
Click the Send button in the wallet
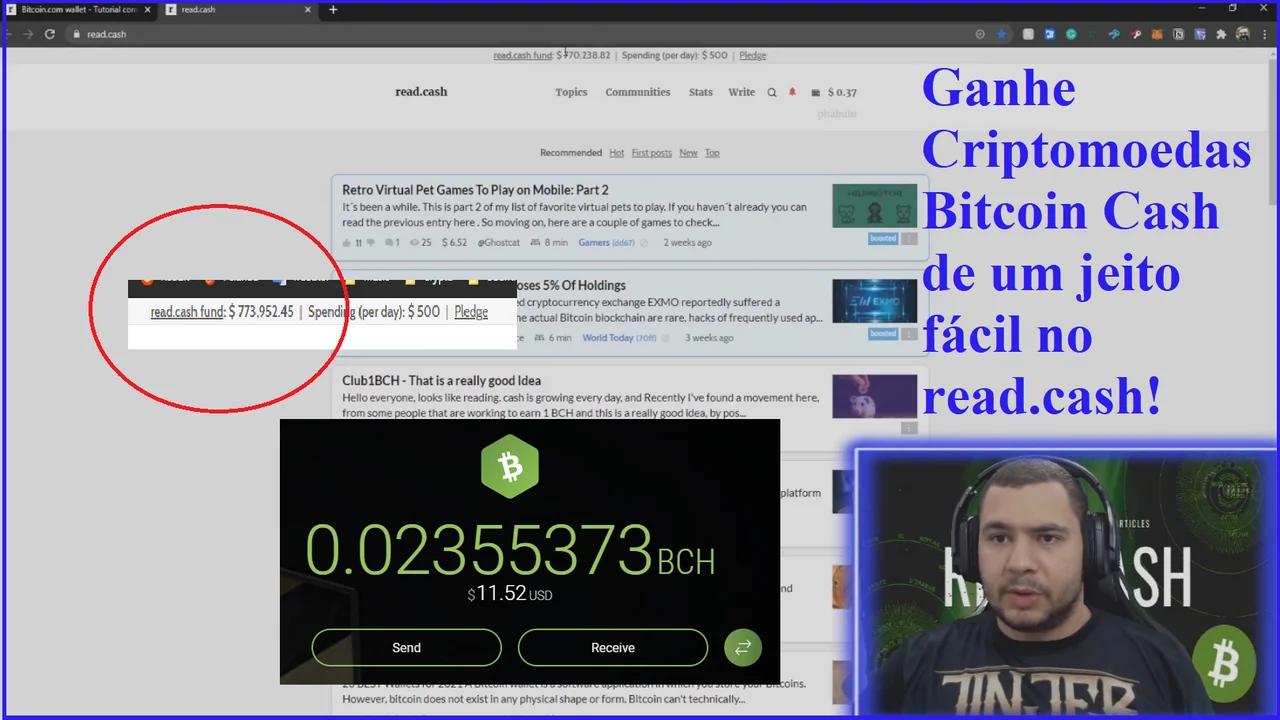[406, 647]
